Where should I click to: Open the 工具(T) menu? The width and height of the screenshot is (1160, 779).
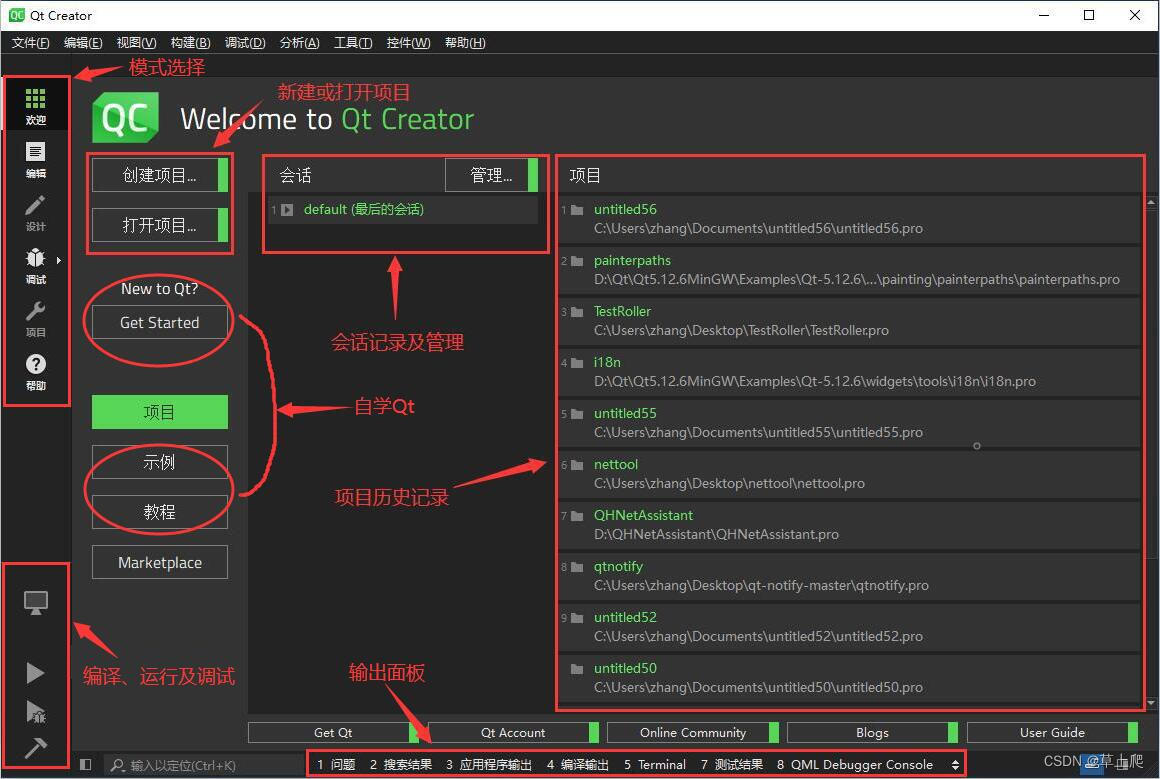353,43
